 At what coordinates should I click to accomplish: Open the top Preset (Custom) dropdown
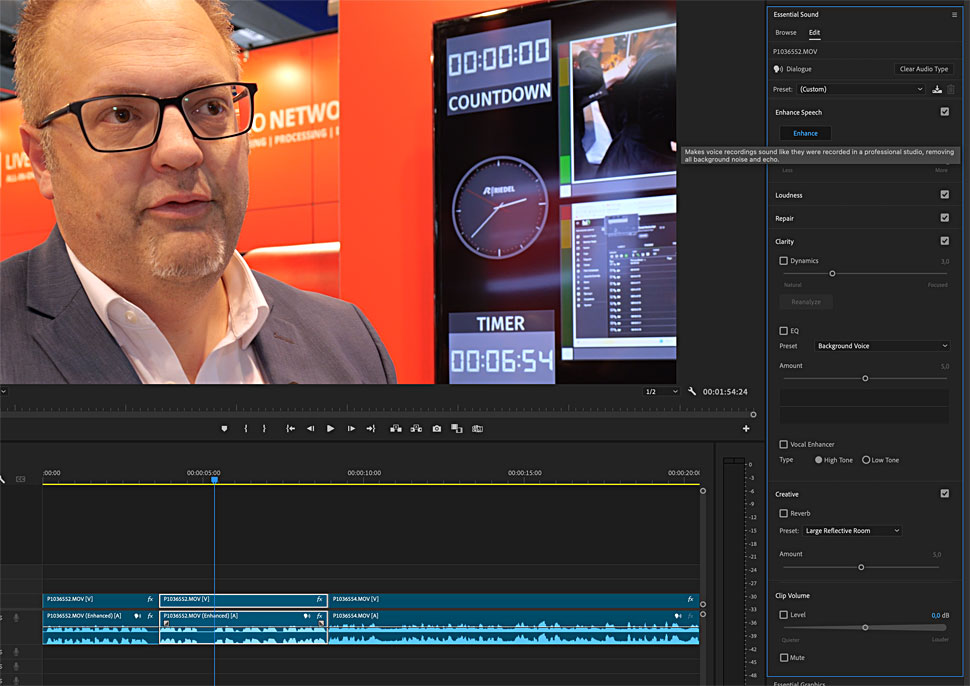click(861, 89)
